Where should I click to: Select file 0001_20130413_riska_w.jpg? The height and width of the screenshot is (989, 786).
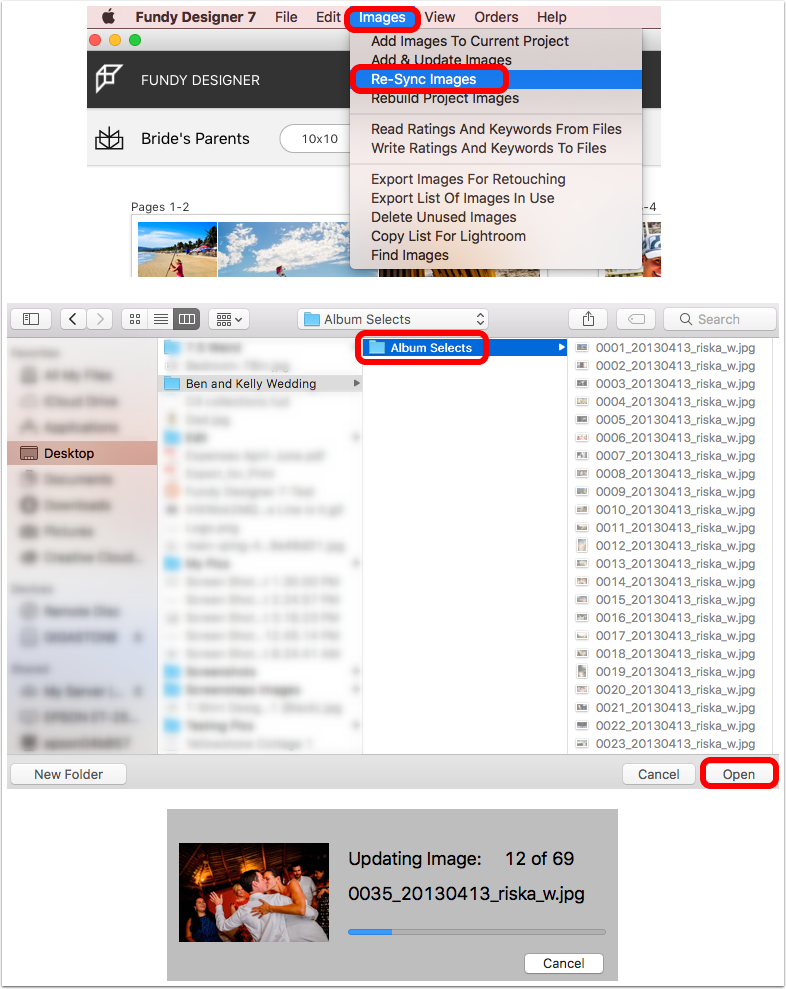pyautogui.click(x=675, y=348)
